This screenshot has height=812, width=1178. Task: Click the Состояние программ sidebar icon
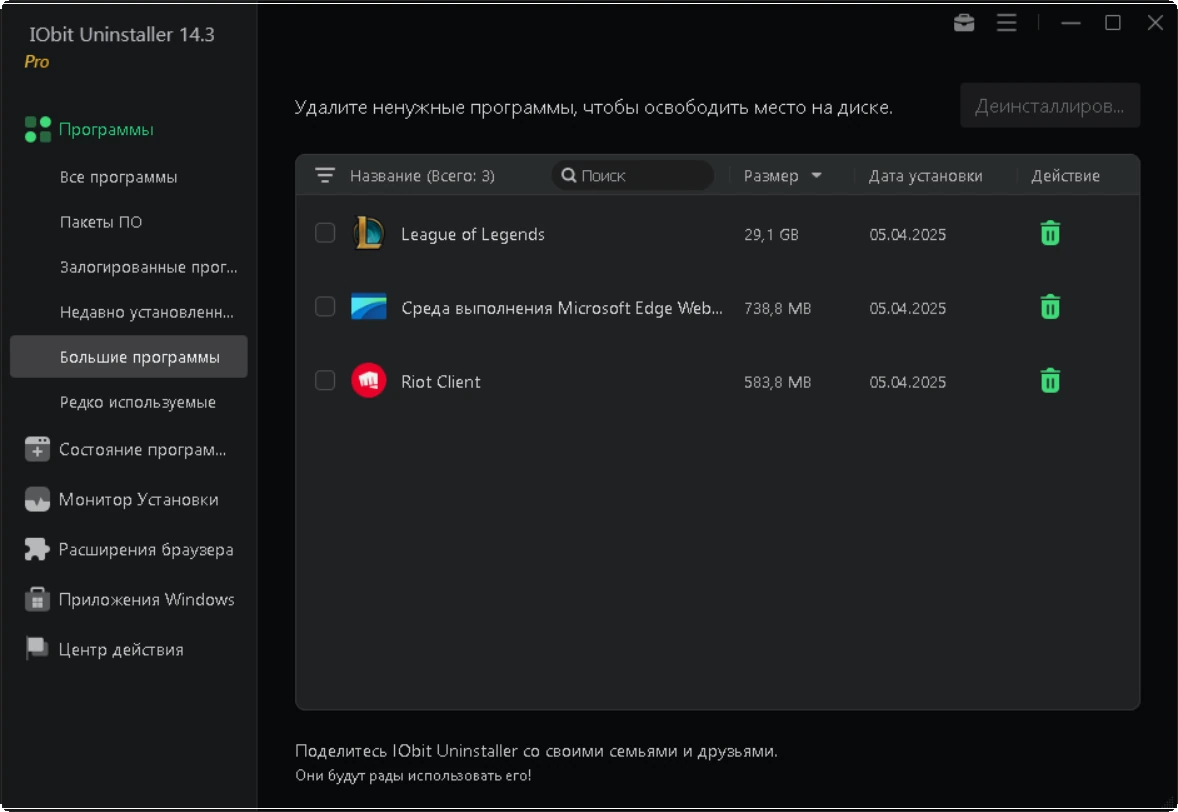37,449
